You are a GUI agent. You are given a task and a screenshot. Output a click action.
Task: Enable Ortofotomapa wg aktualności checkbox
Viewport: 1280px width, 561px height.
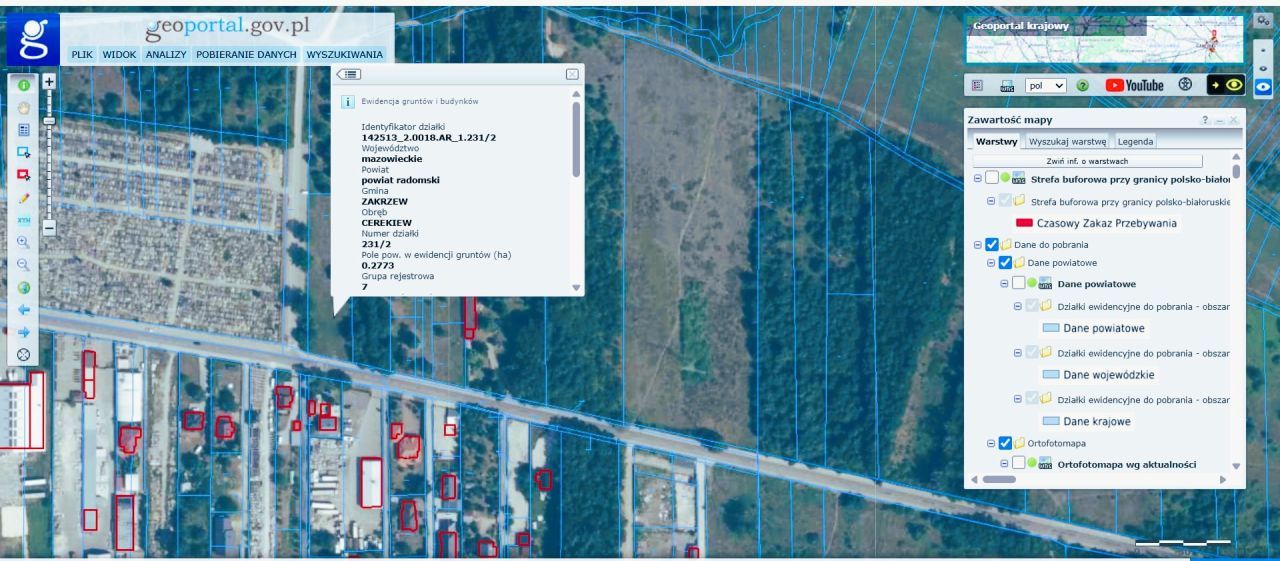[x=1019, y=464]
